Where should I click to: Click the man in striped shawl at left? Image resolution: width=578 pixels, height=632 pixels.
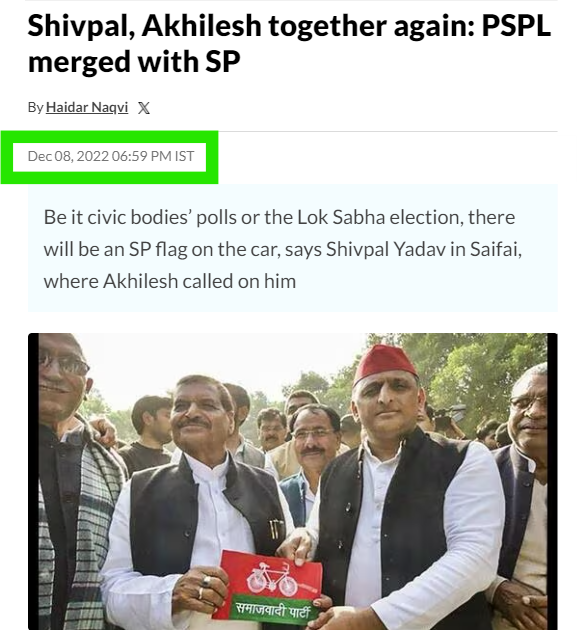pos(73,480)
